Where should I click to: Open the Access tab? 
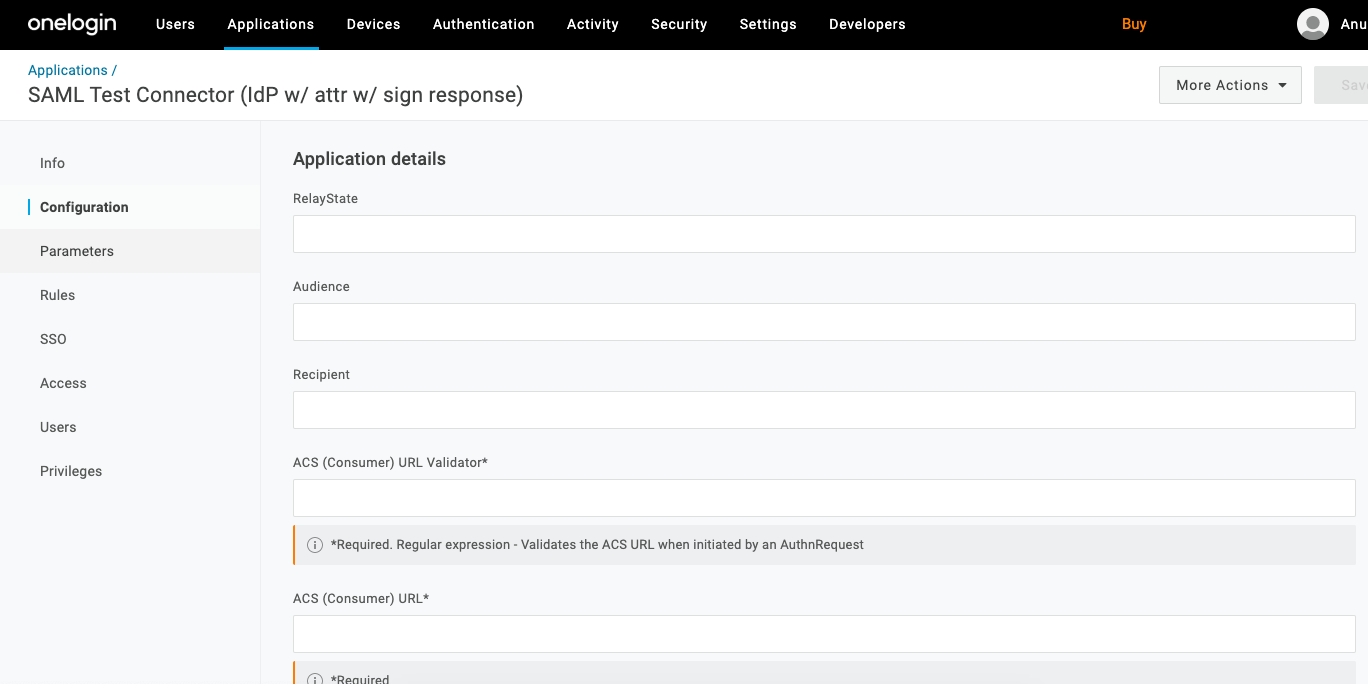(x=63, y=383)
